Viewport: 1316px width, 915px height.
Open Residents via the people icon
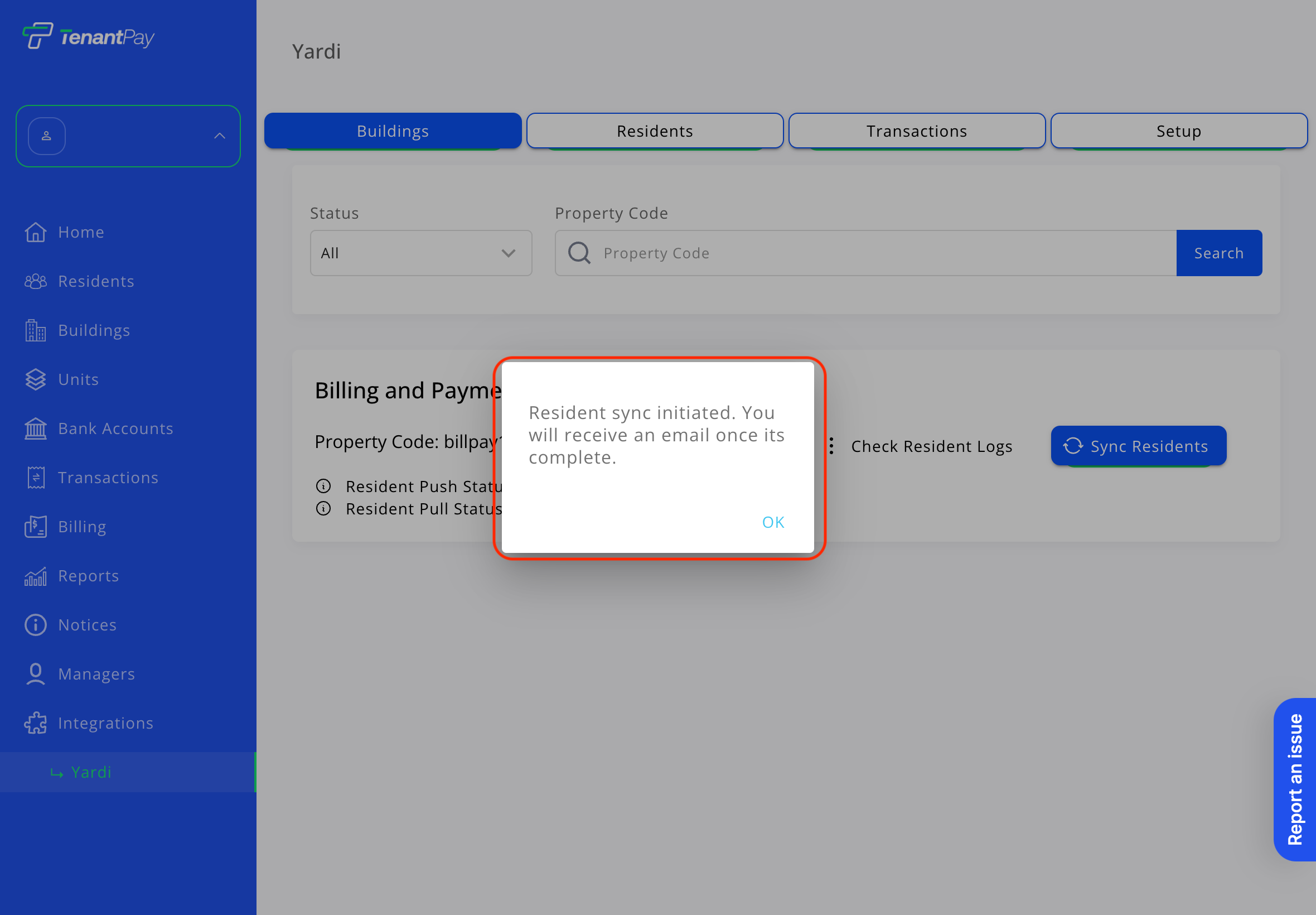coord(36,282)
